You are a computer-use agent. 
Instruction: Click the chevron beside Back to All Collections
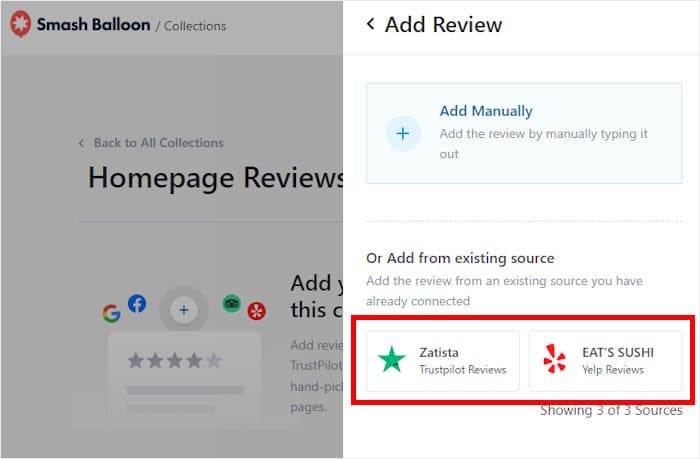pyautogui.click(x=81, y=143)
